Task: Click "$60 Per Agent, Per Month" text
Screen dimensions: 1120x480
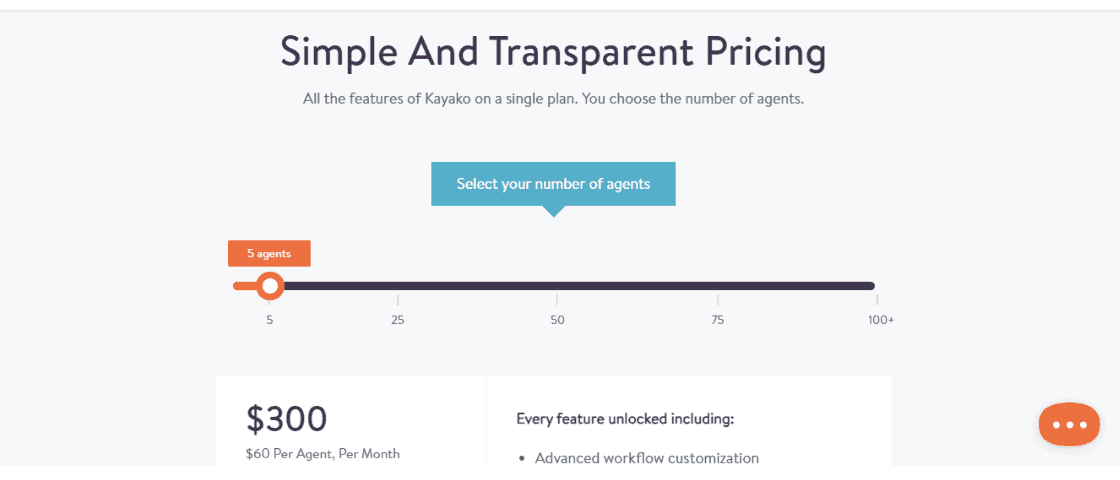Action: (x=323, y=454)
